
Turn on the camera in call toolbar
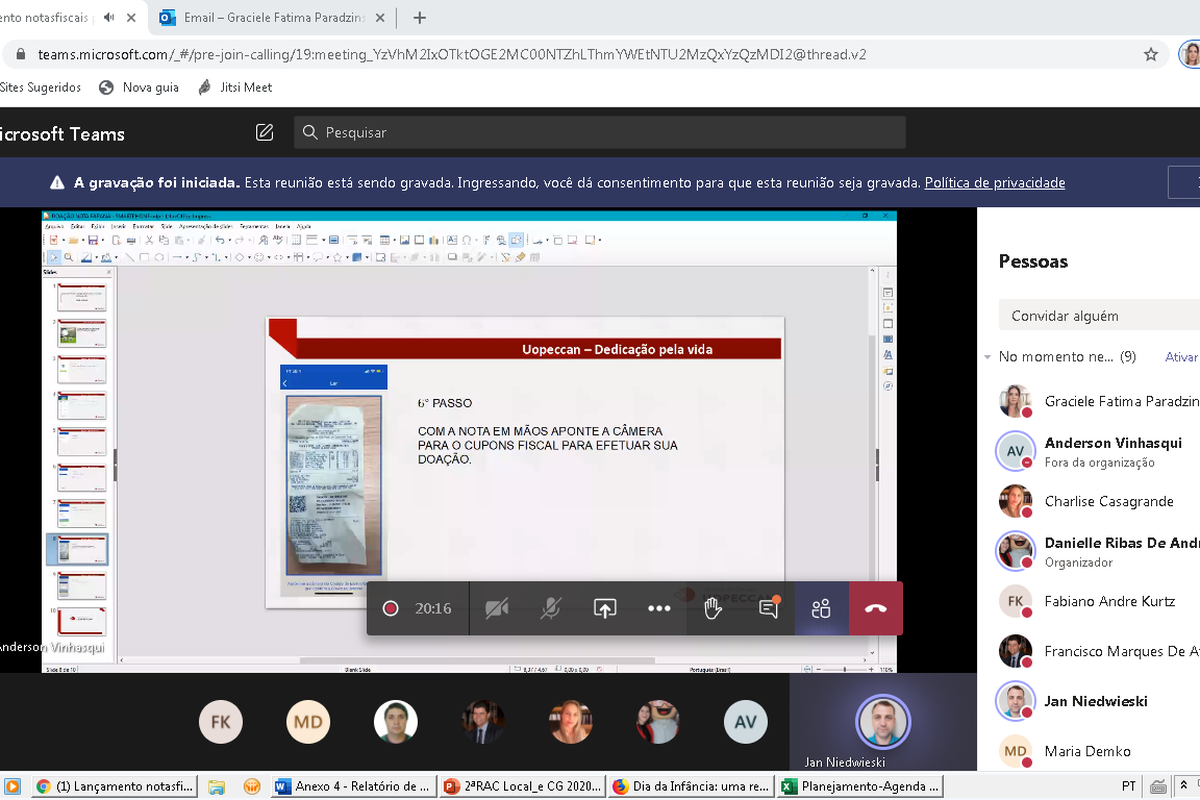pos(496,608)
